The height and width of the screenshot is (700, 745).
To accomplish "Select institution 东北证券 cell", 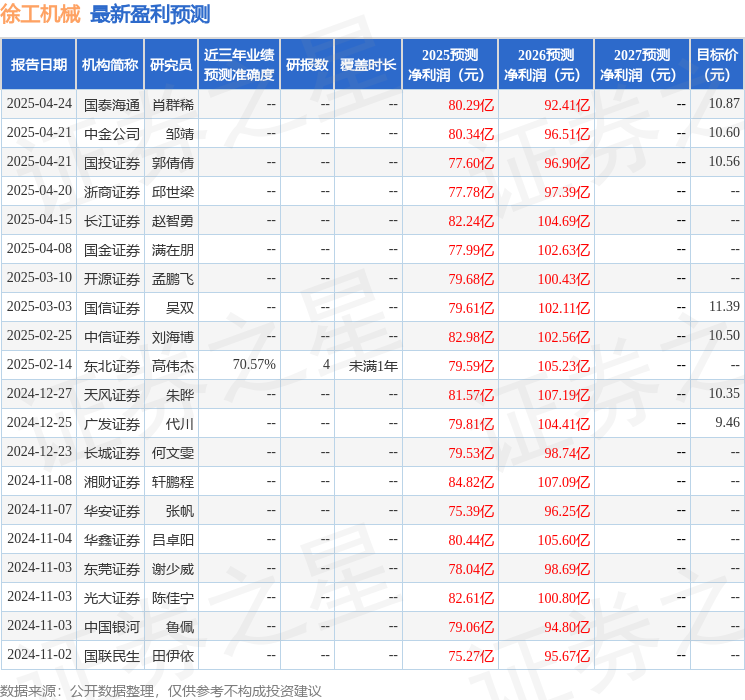I will (112, 366).
